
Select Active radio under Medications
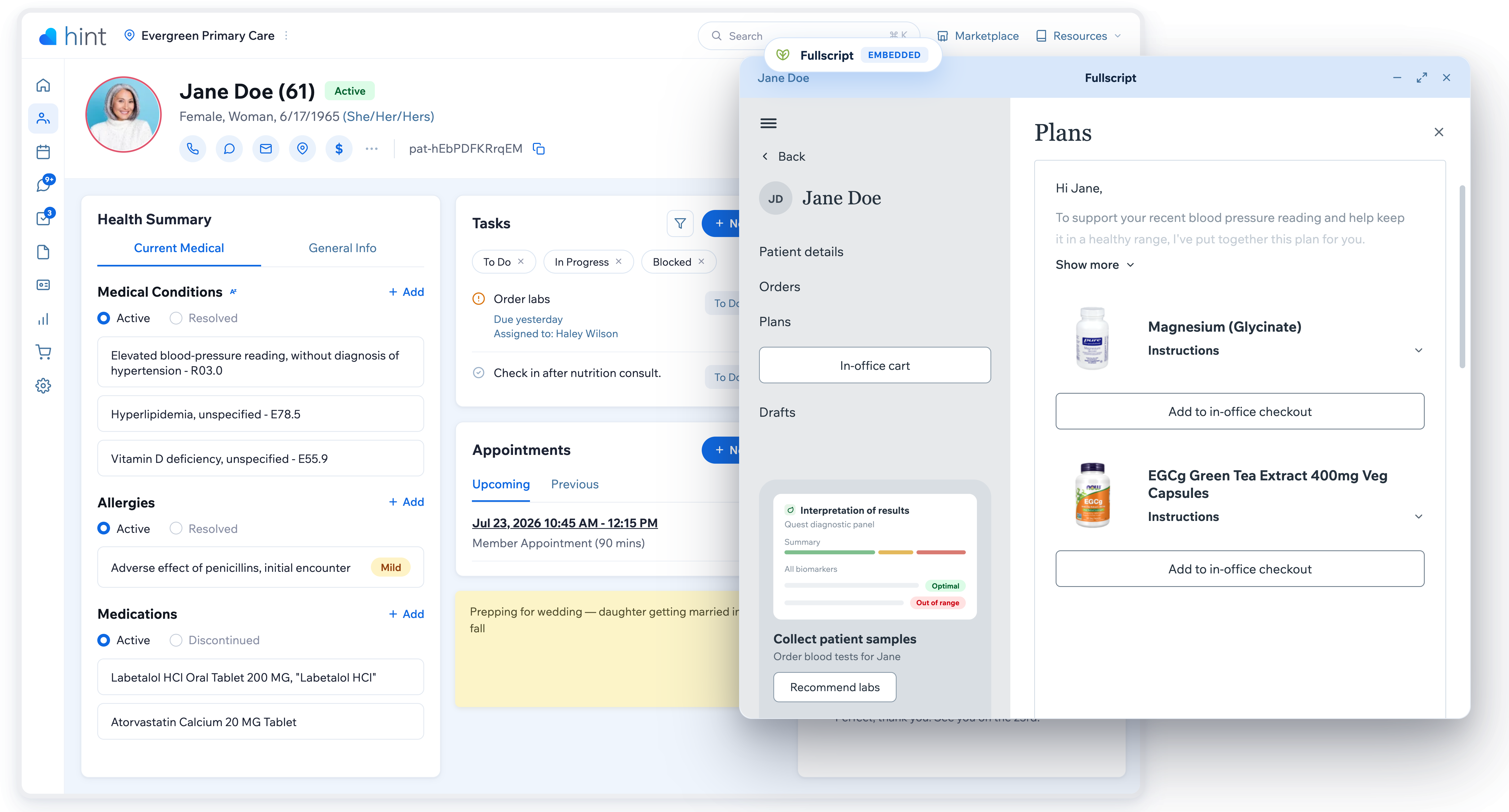click(104, 640)
